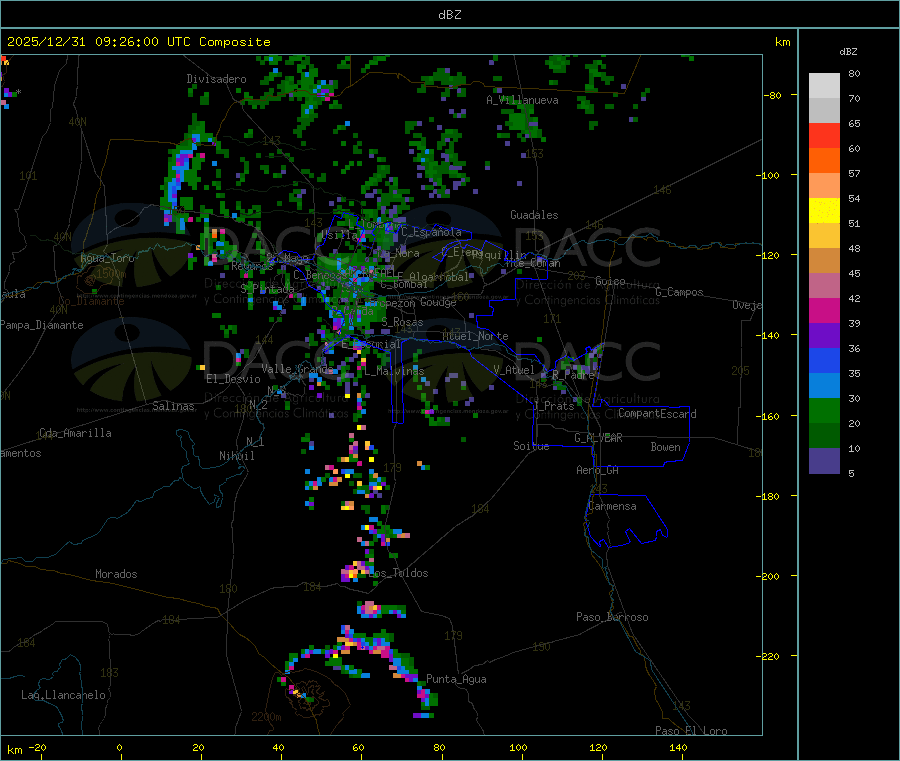Click the Pampa_Diamante place label

(x=42, y=325)
